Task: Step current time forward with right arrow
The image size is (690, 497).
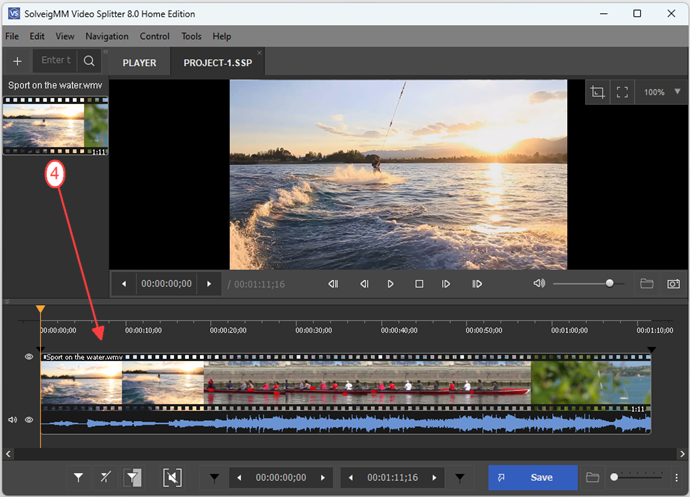Action: 209,284
